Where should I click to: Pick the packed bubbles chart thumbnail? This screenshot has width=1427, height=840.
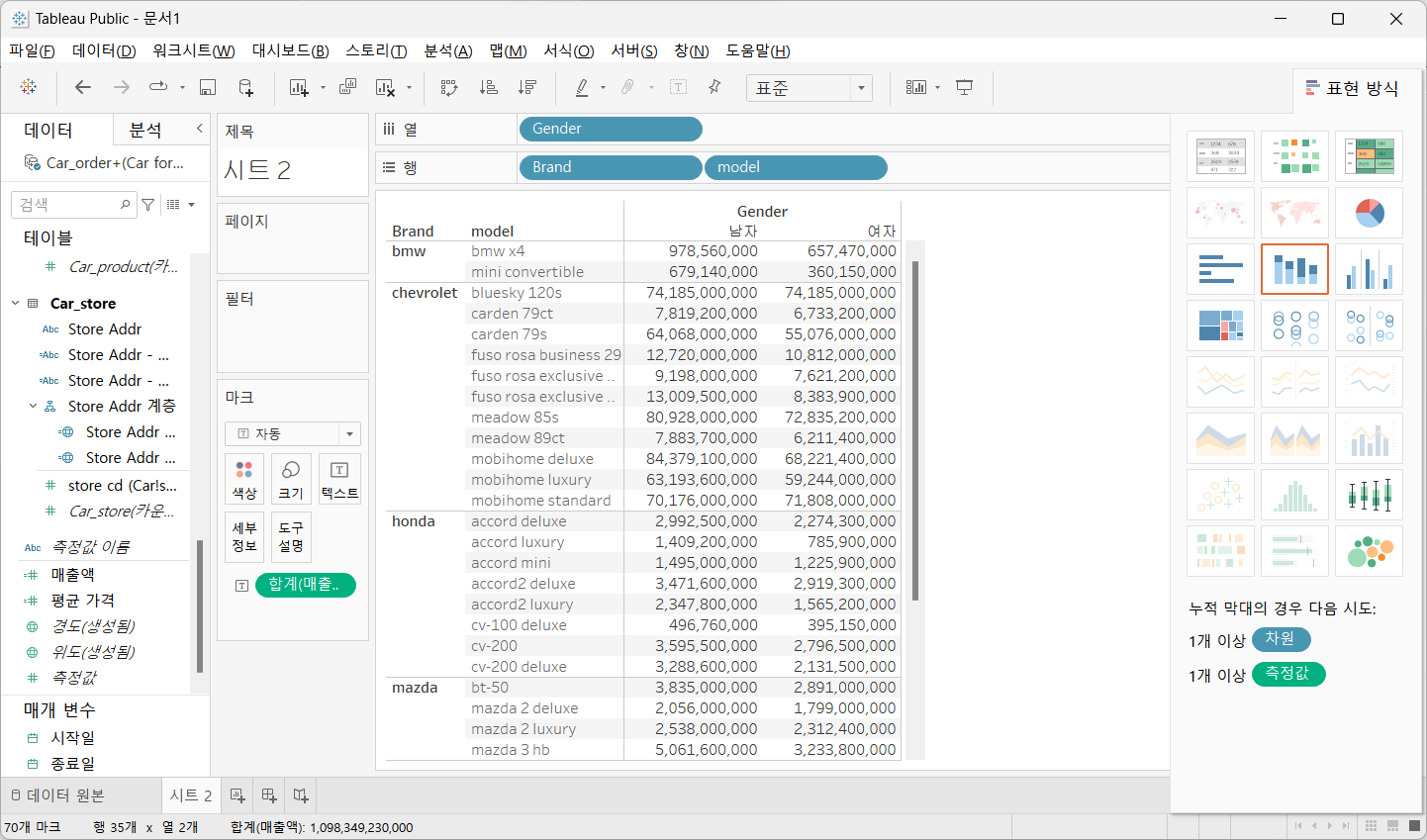point(1369,551)
